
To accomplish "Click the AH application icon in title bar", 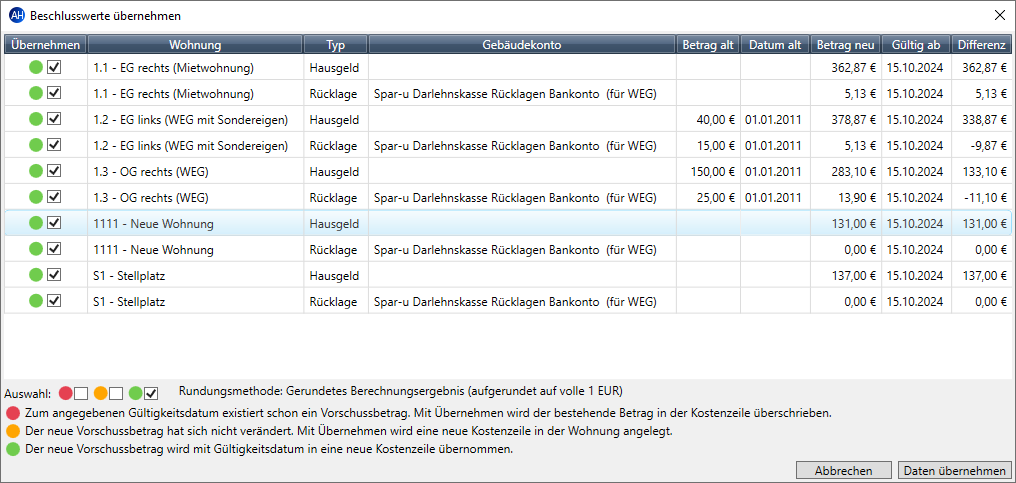I will click(17, 16).
